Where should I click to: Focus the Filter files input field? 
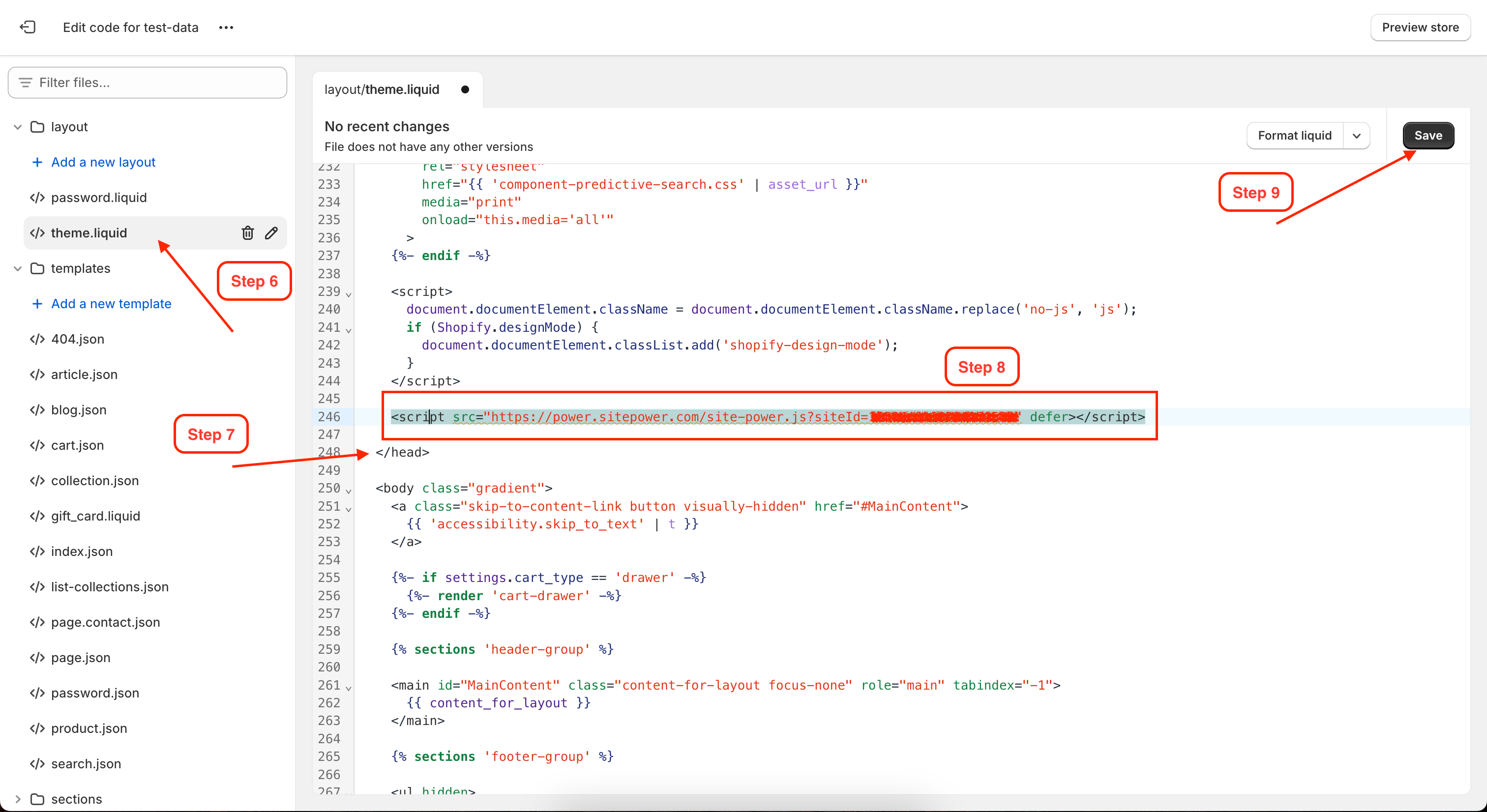[x=156, y=83]
